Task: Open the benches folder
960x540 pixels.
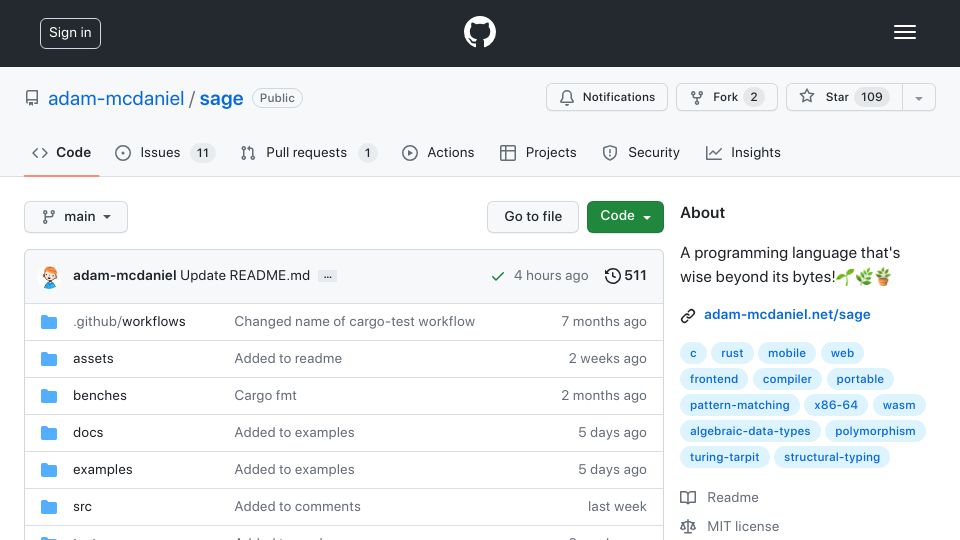Action: 100,396
